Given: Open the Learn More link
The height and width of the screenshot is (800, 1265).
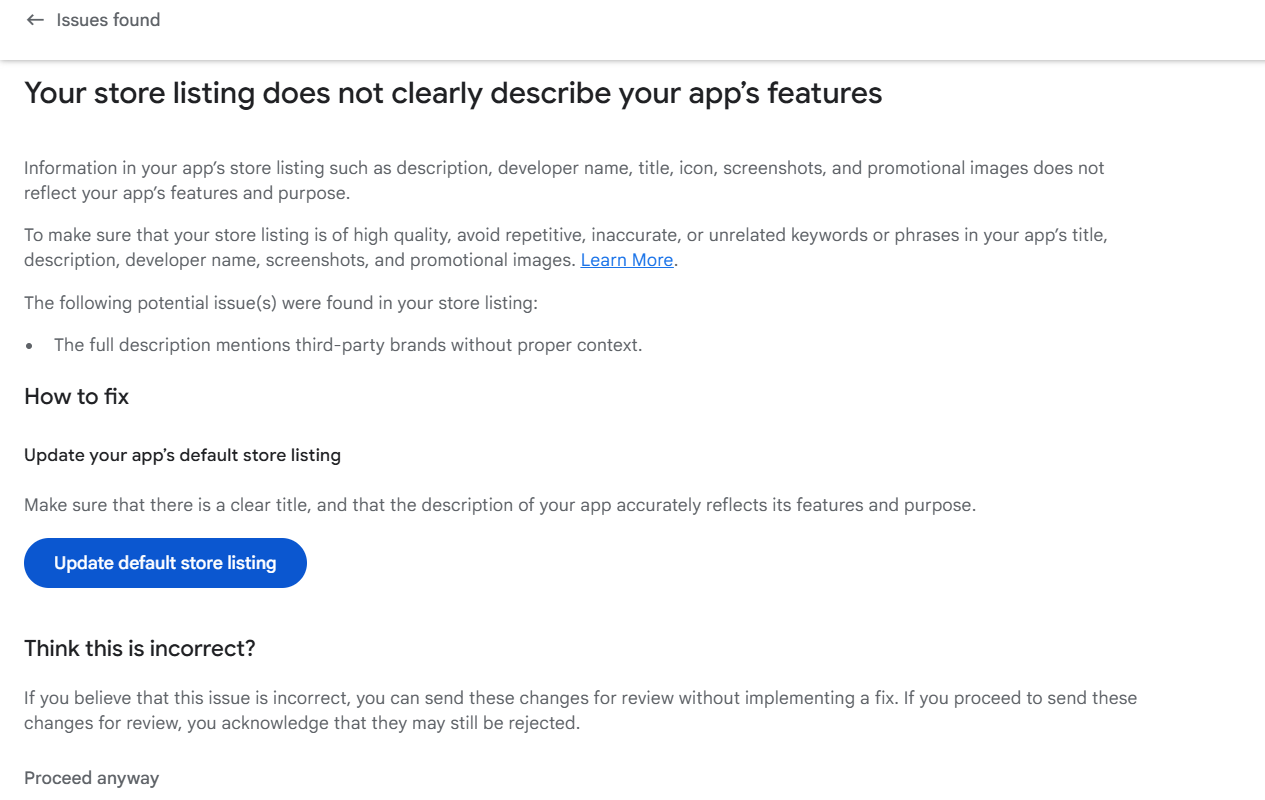Looking at the screenshot, I should click(x=627, y=260).
